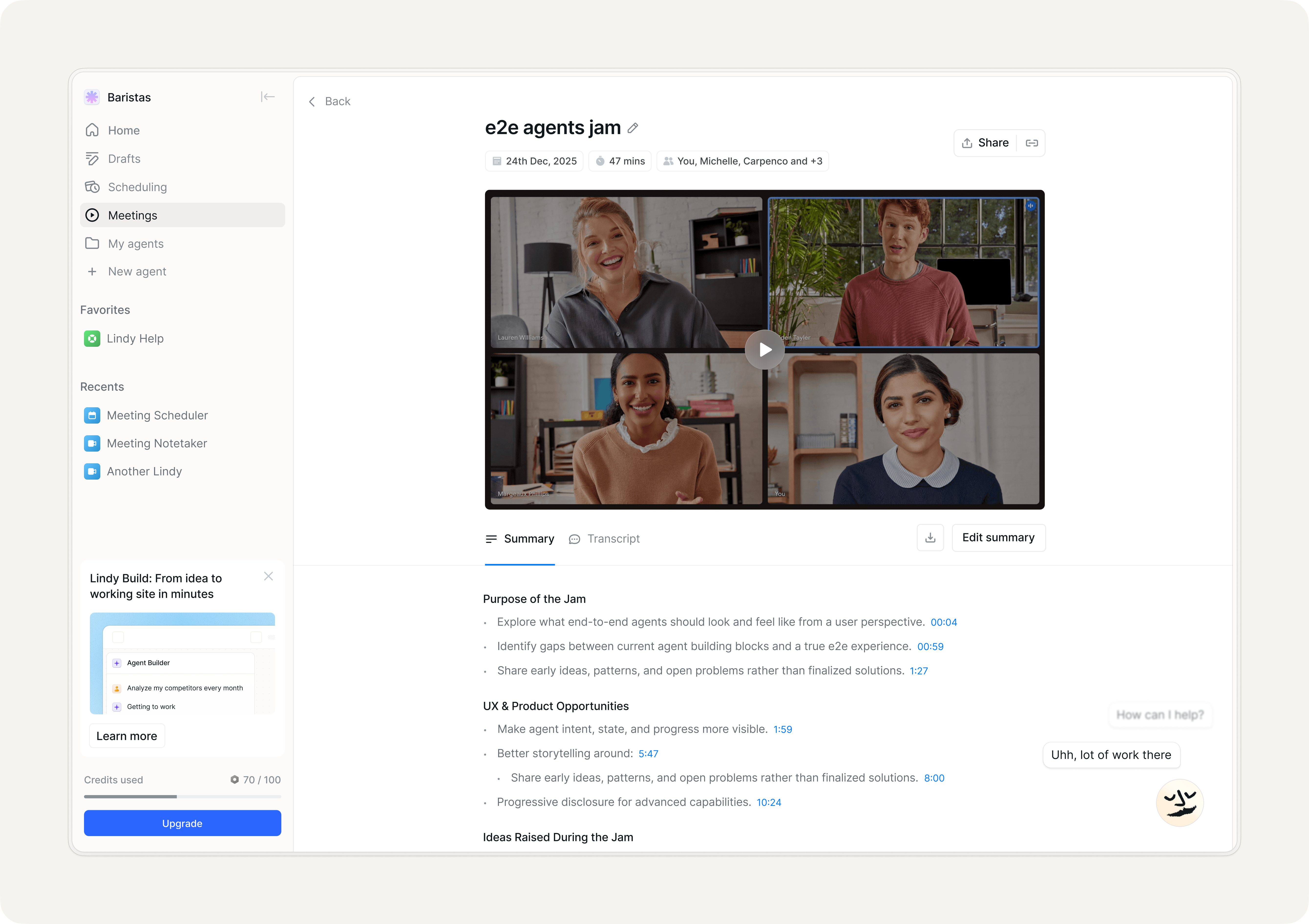This screenshot has height=924, width=1309.
Task: Switch to the Transcript tab
Action: (604, 539)
